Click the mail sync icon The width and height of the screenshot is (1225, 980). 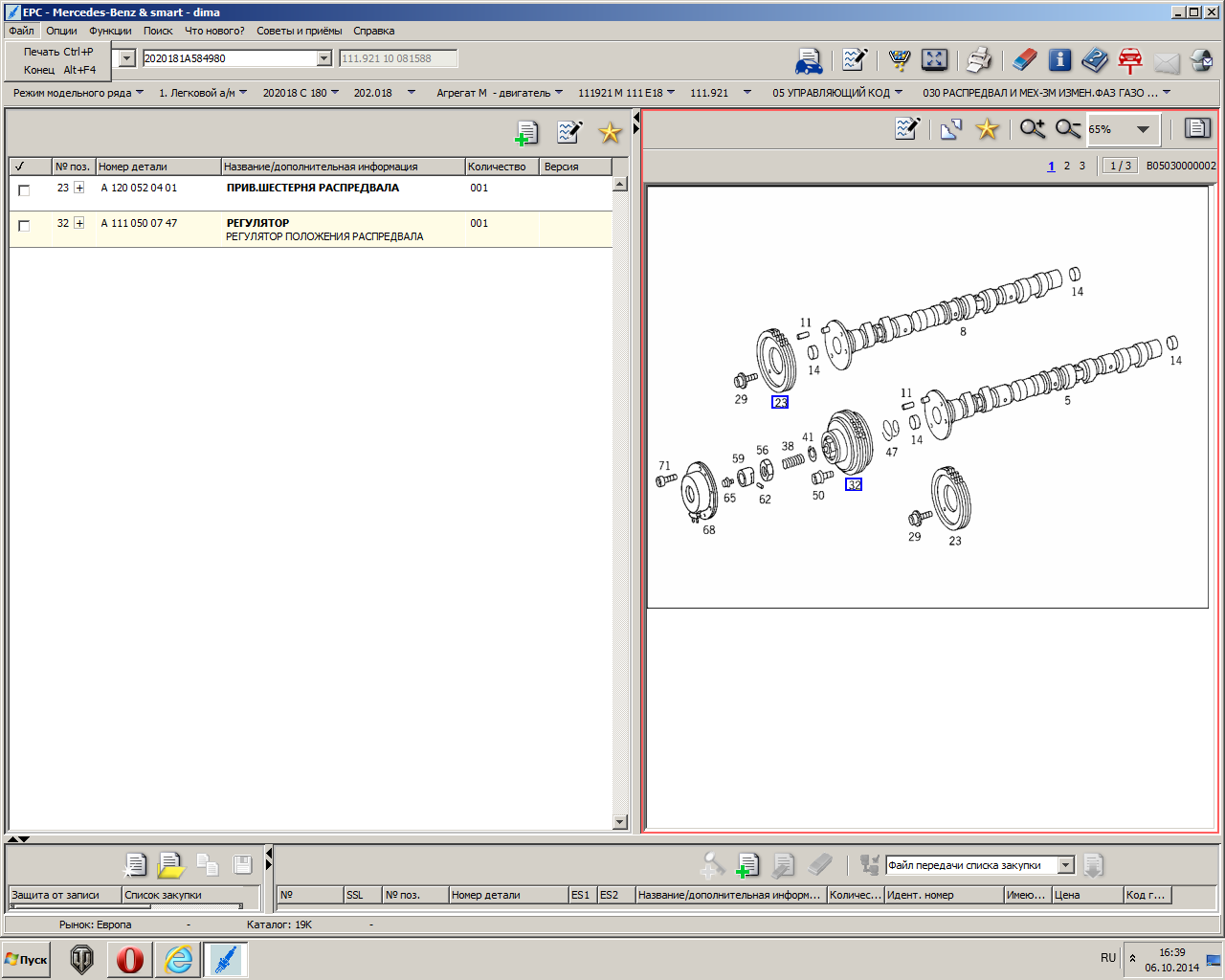(x=1202, y=61)
